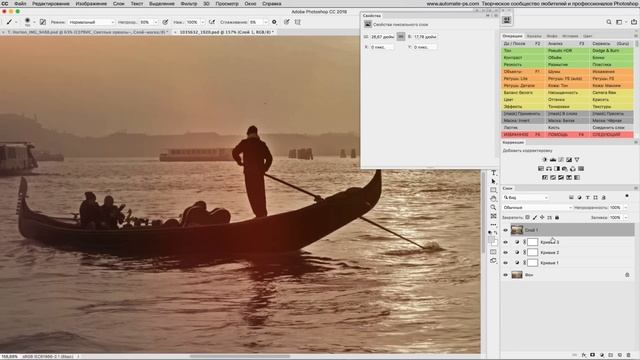Toggle lock transparent pixels

coord(527,218)
